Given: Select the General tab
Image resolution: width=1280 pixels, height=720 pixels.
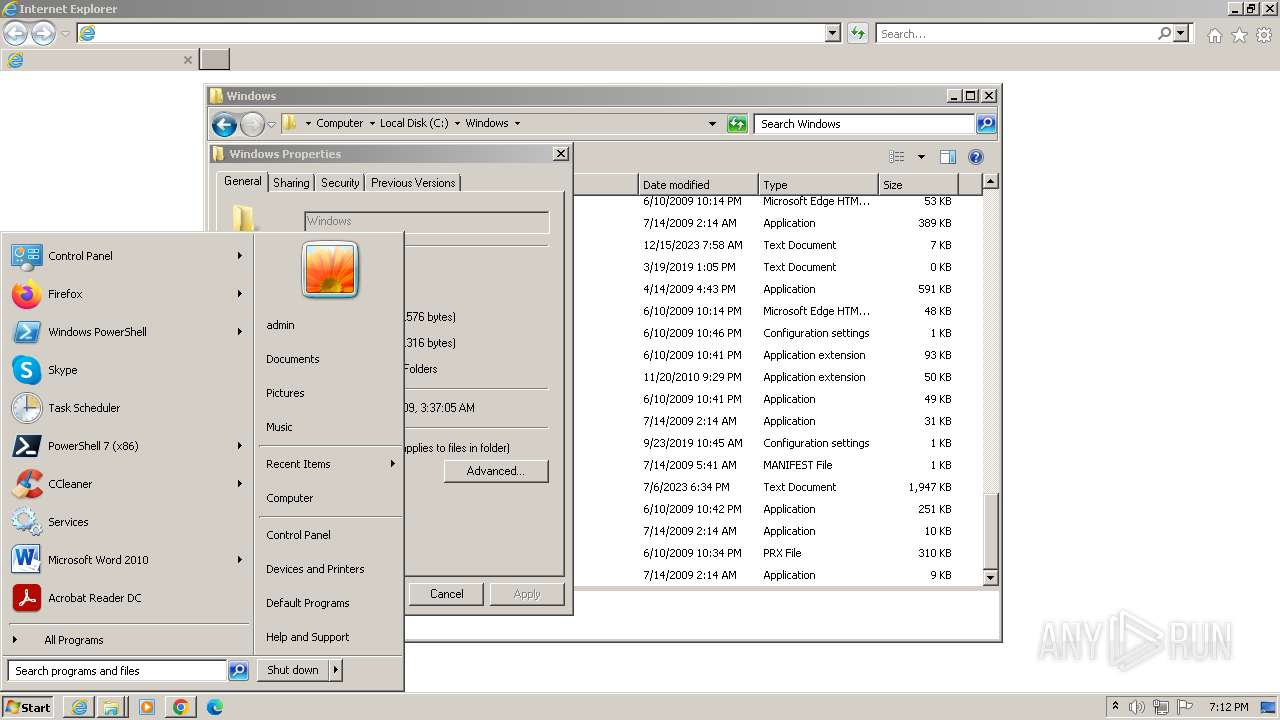Looking at the screenshot, I should pos(242,181).
